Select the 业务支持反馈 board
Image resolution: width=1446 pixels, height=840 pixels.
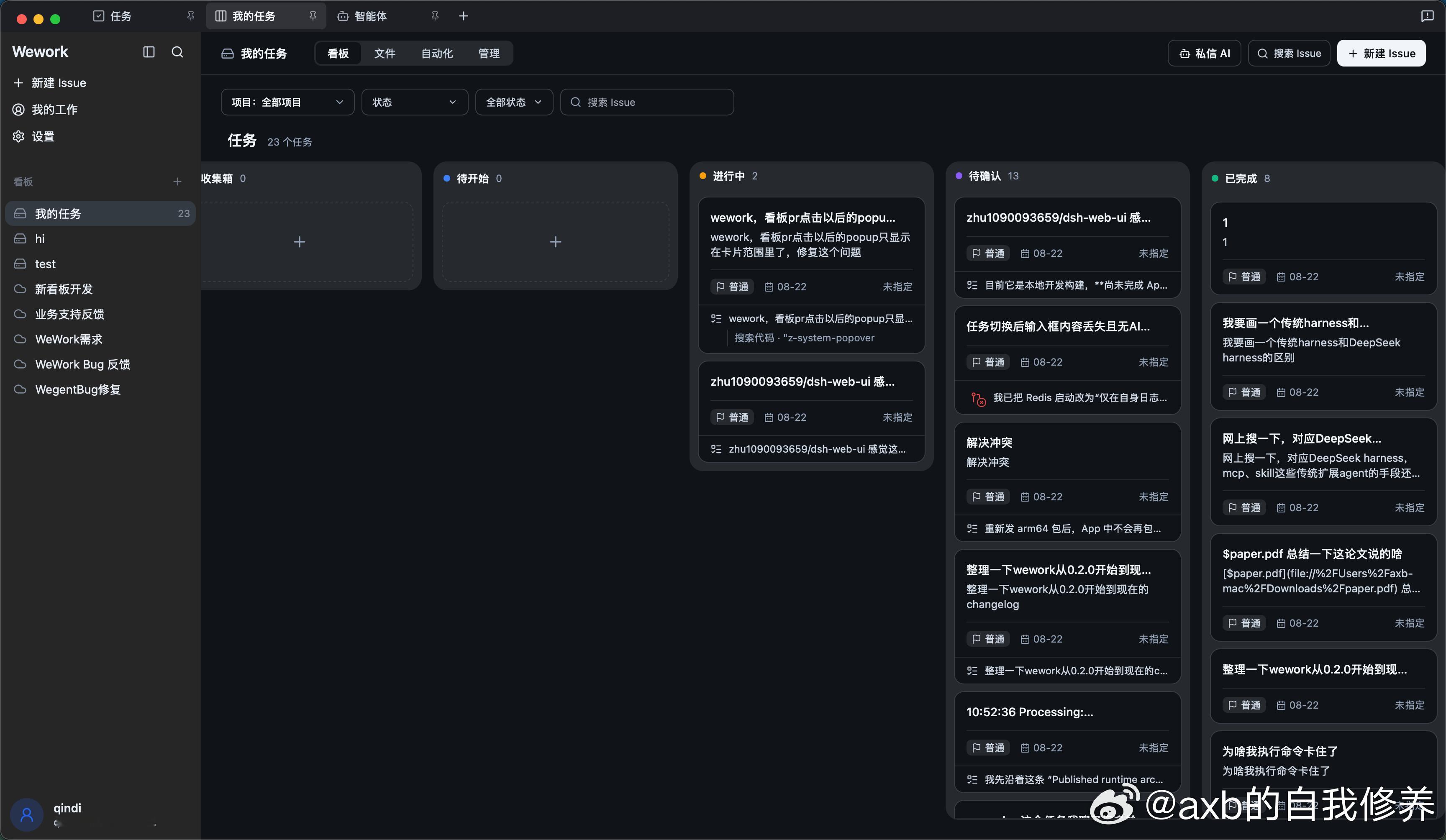pyautogui.click(x=100, y=314)
